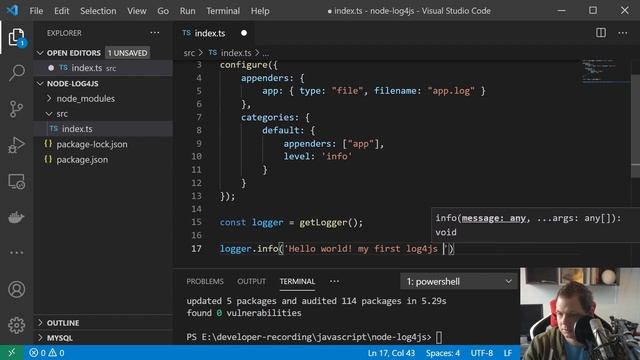Open the Help menu

tap(260, 11)
